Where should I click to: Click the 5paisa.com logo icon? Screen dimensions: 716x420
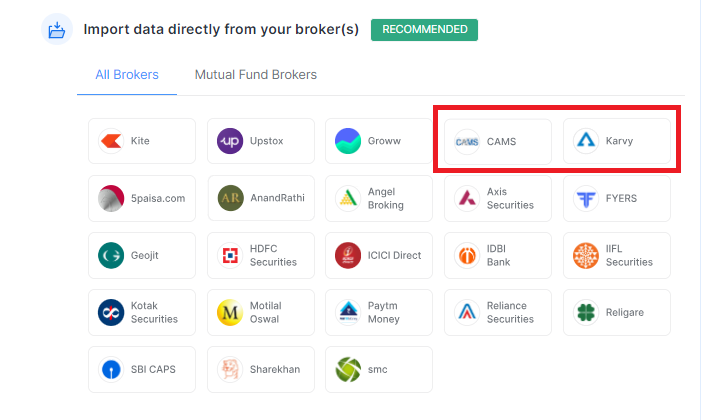[111, 199]
